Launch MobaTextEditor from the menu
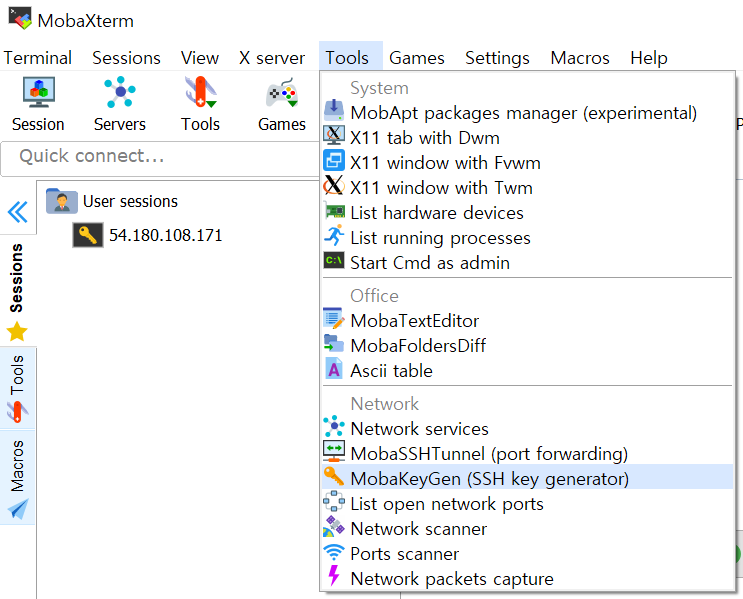This screenshot has height=599, width=743. pyautogui.click(x=527, y=321)
